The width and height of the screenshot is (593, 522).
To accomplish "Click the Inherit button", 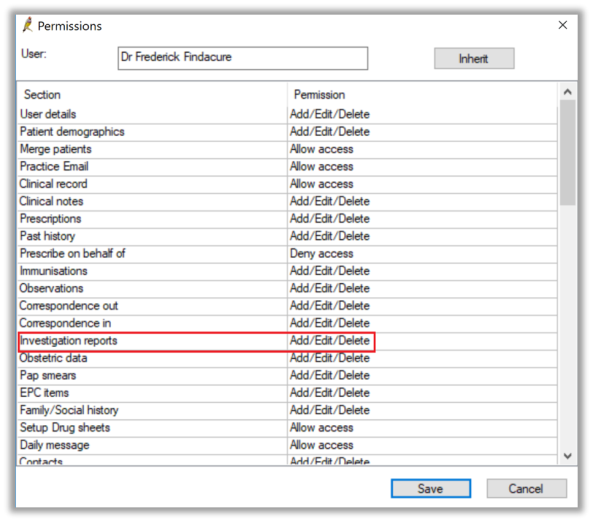I will pos(474,59).
